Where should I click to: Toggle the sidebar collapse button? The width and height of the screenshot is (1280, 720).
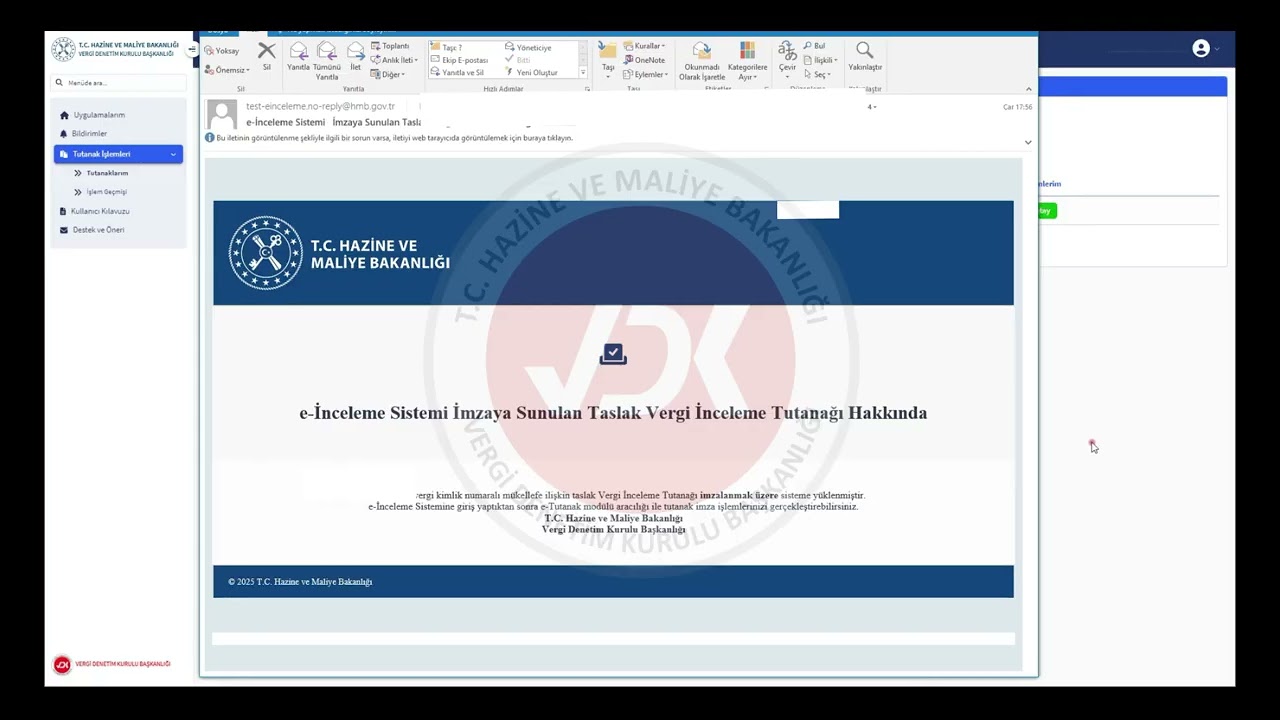(192, 50)
